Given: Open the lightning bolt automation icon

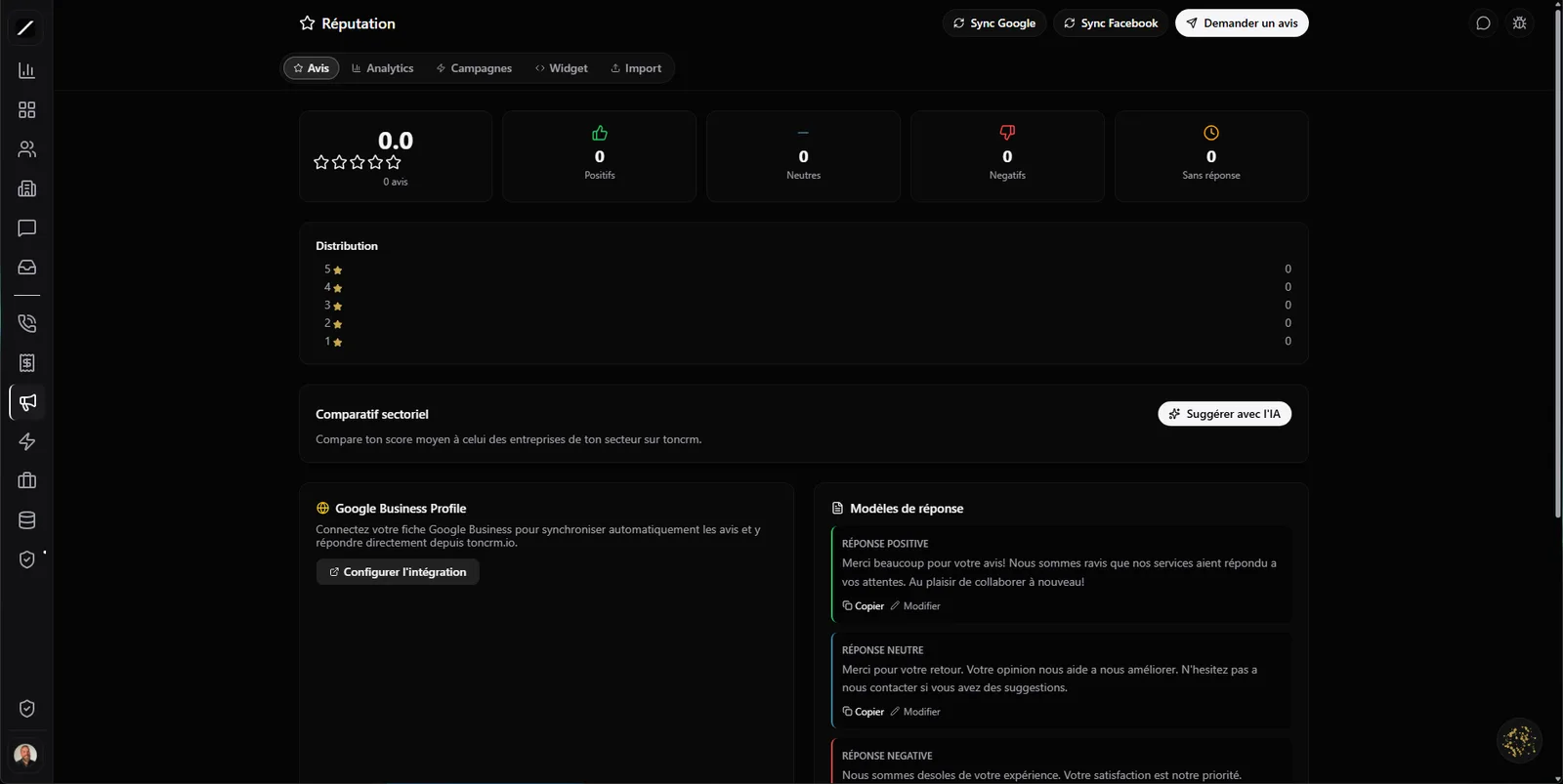Looking at the screenshot, I should [26, 441].
